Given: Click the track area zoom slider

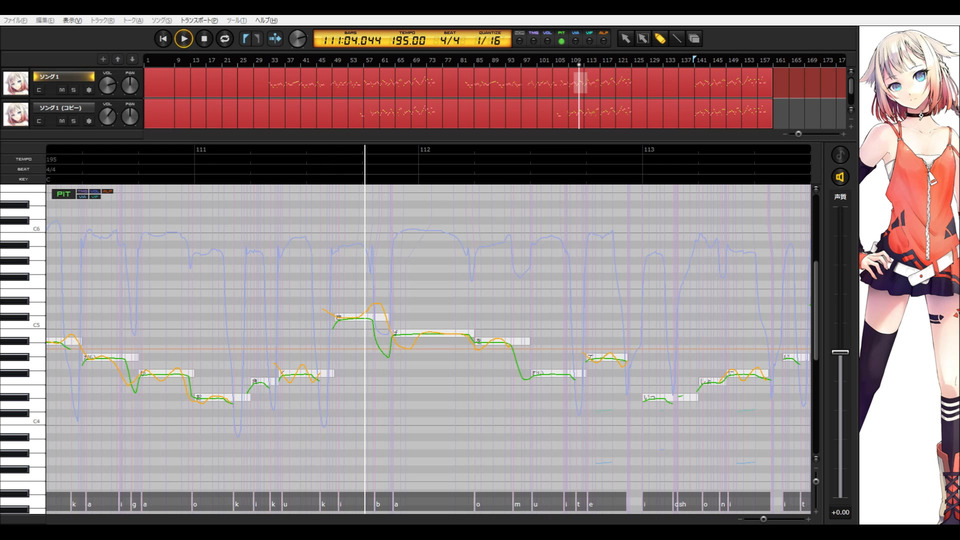Looking at the screenshot, I should pos(798,133).
